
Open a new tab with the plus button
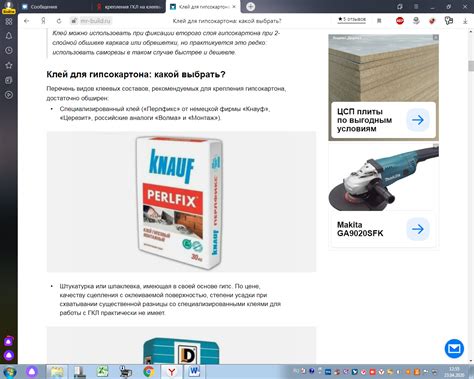click(250, 6)
